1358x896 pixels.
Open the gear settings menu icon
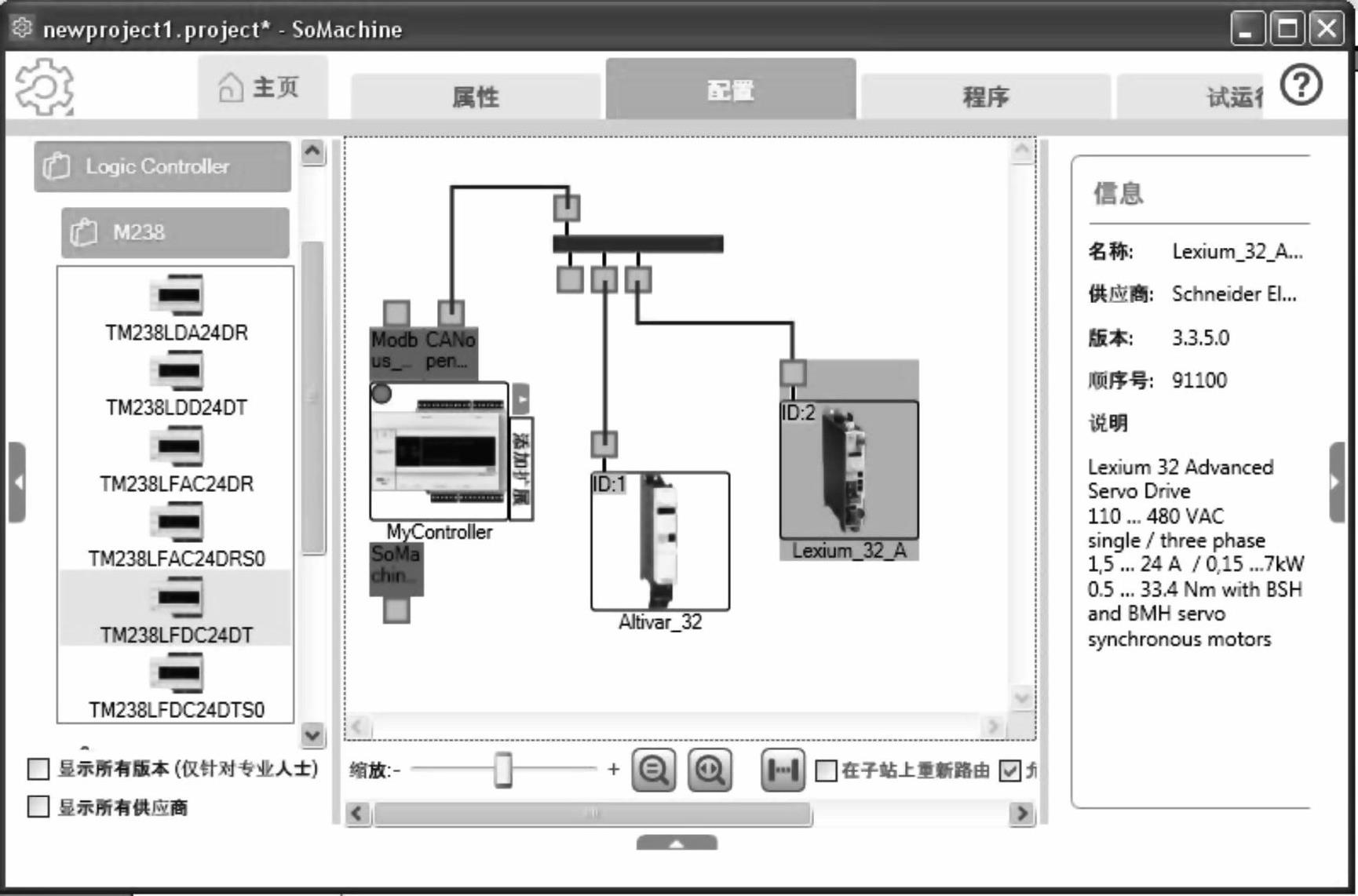tap(44, 86)
